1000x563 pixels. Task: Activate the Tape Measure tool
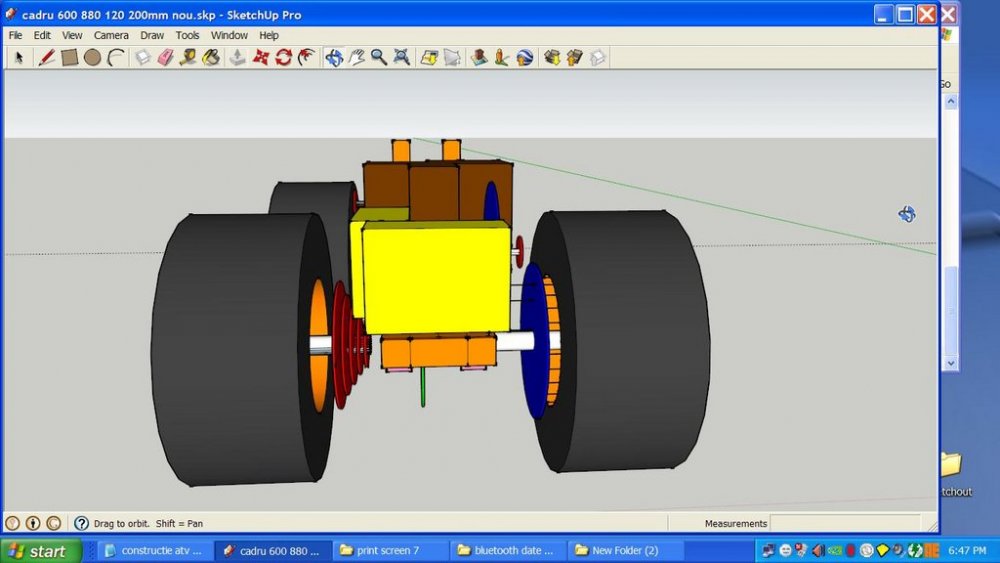(188, 58)
